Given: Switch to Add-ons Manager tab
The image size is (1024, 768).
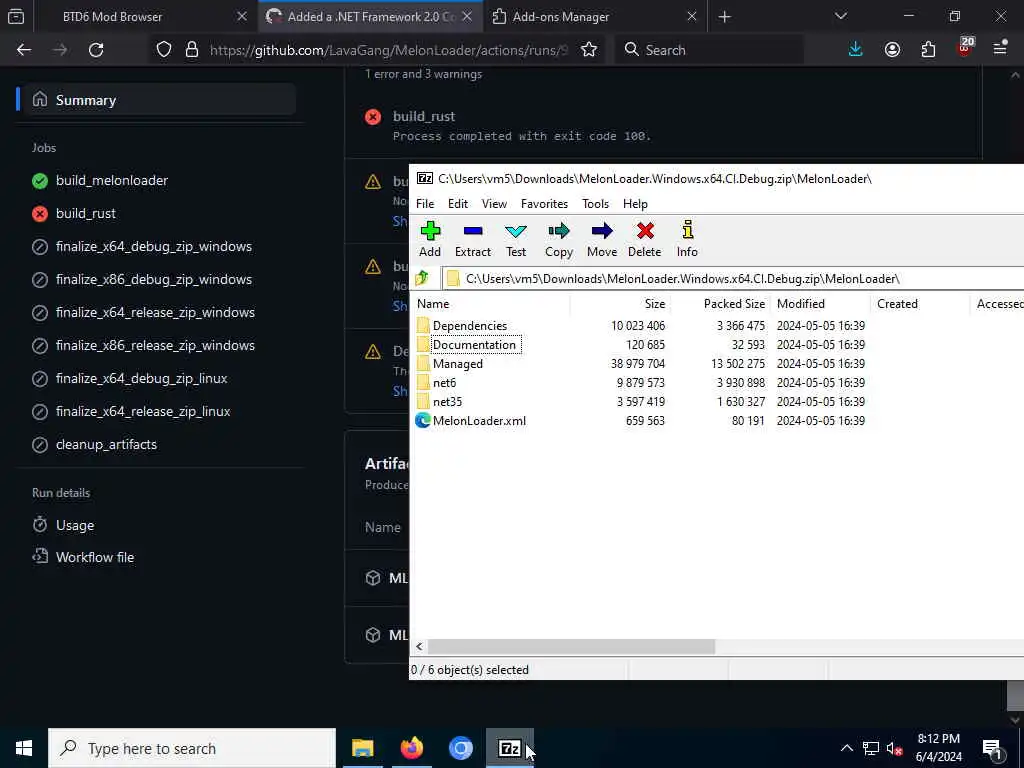Looking at the screenshot, I should point(561,17).
